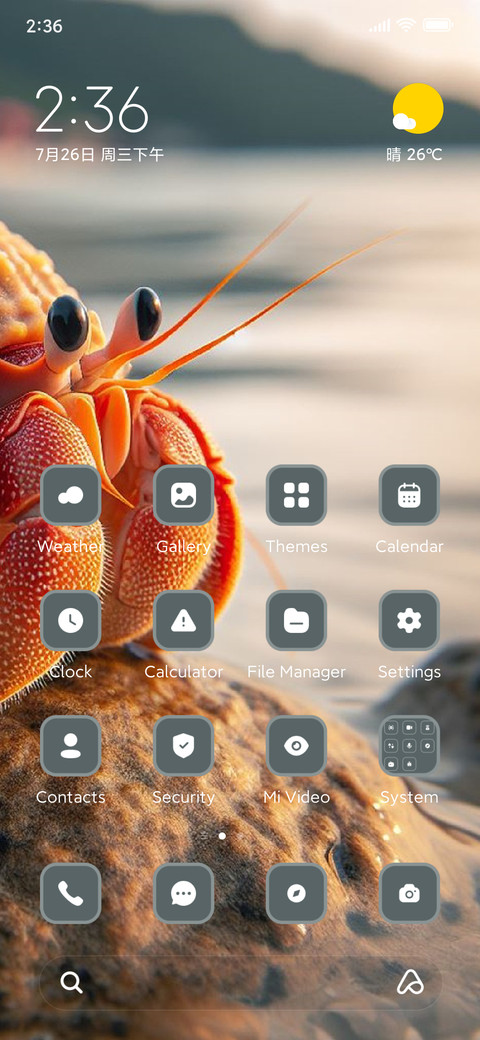Tap the Phone dialer dock icon

tap(70, 893)
